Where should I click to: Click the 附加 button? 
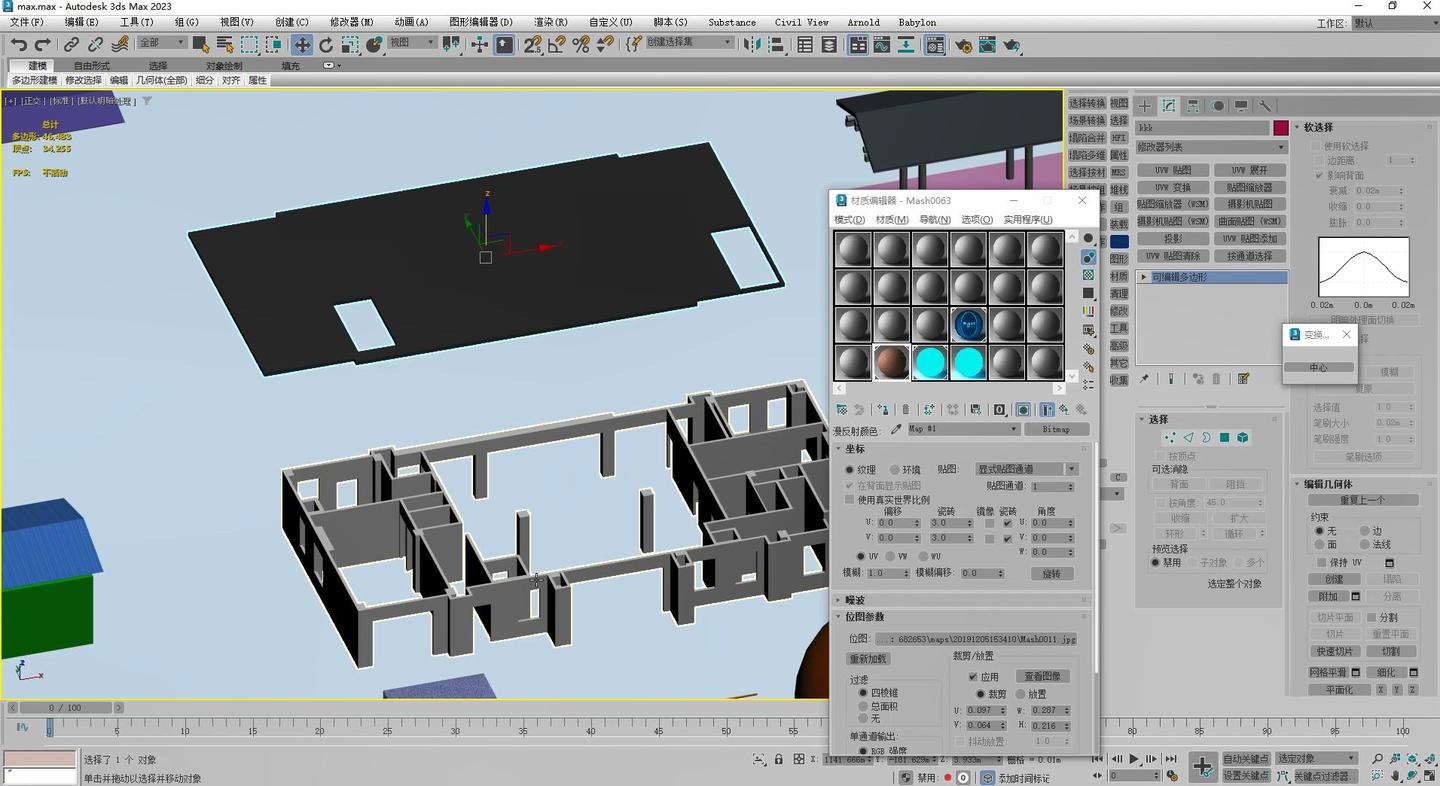coord(1328,597)
